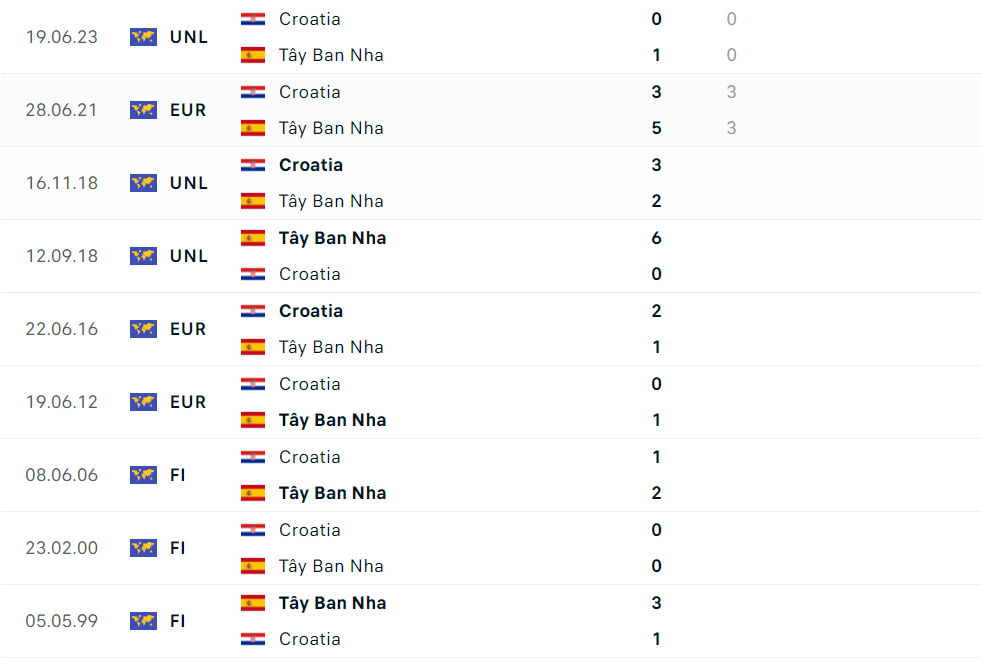
Task: Open the EUR competition label for 28.06.21
Action: (x=188, y=110)
